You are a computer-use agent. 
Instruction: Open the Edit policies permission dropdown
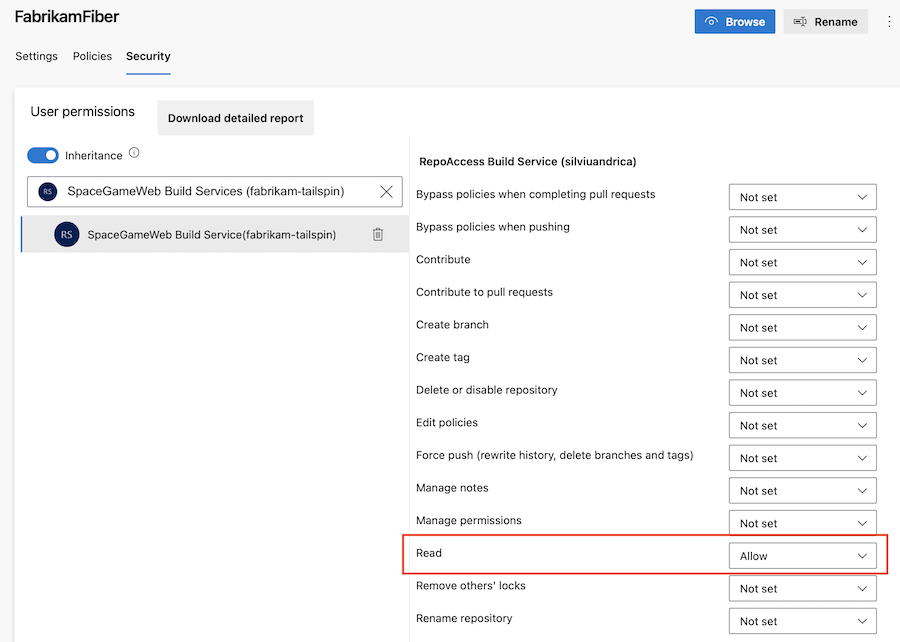[x=802, y=425]
